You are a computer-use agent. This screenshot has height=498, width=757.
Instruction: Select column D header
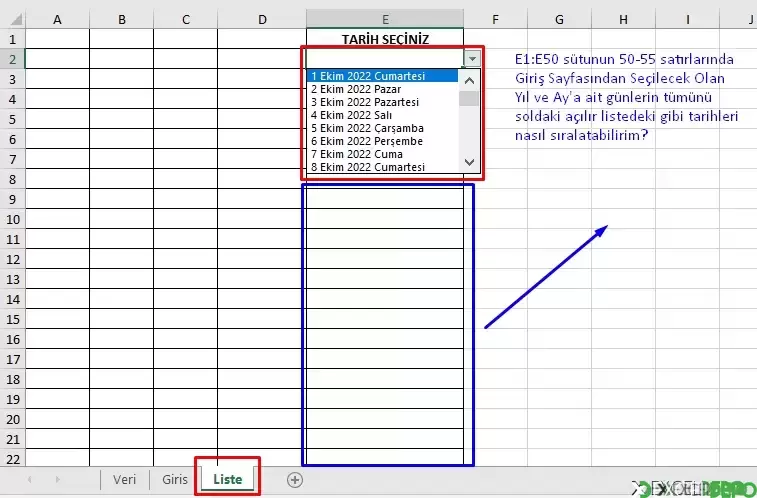[x=262, y=19]
